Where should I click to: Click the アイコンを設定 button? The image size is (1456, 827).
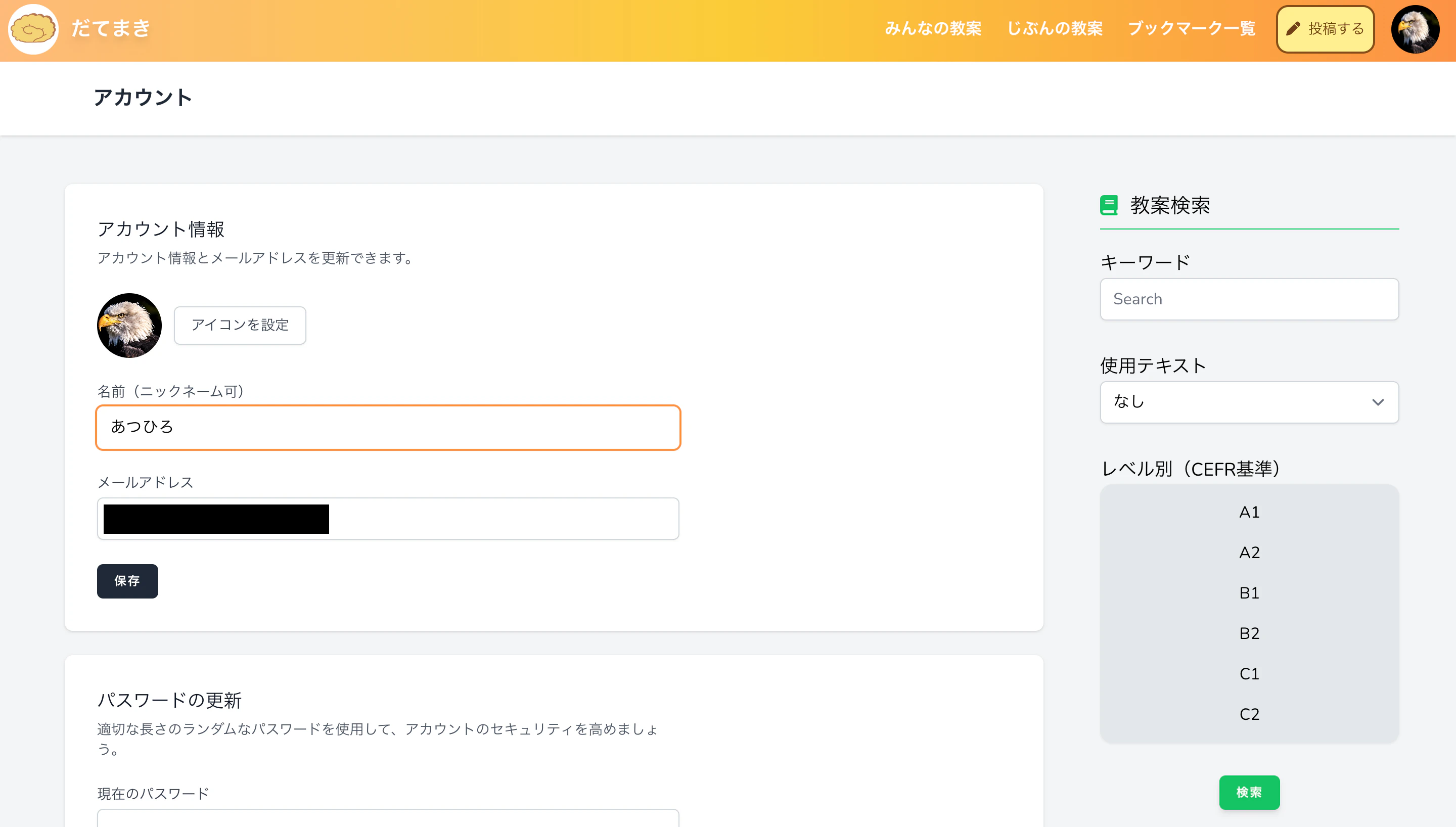[x=240, y=325]
